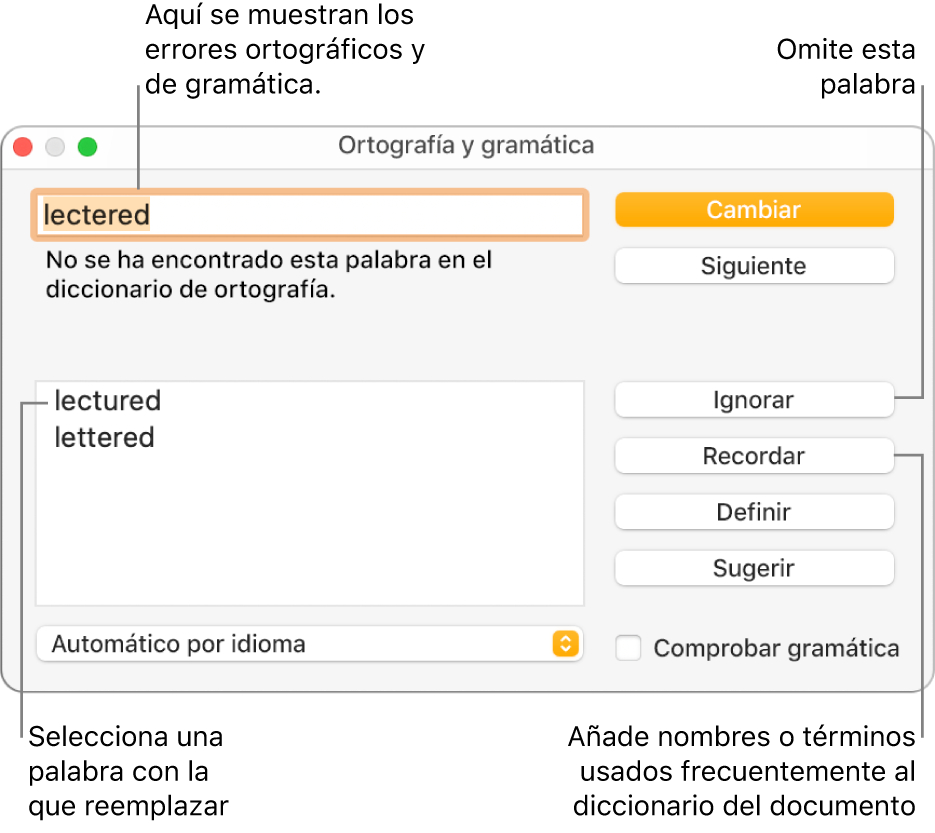Click Recordar to learn the word
The image size is (935, 833).
tap(754, 456)
